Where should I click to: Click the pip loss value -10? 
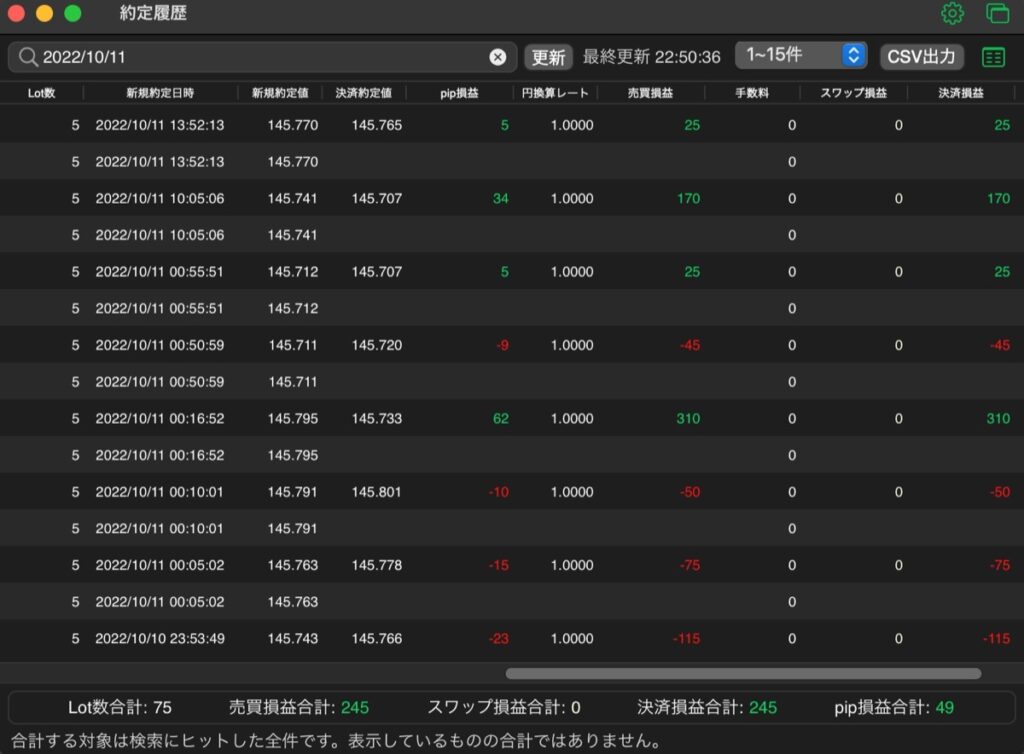[498, 492]
